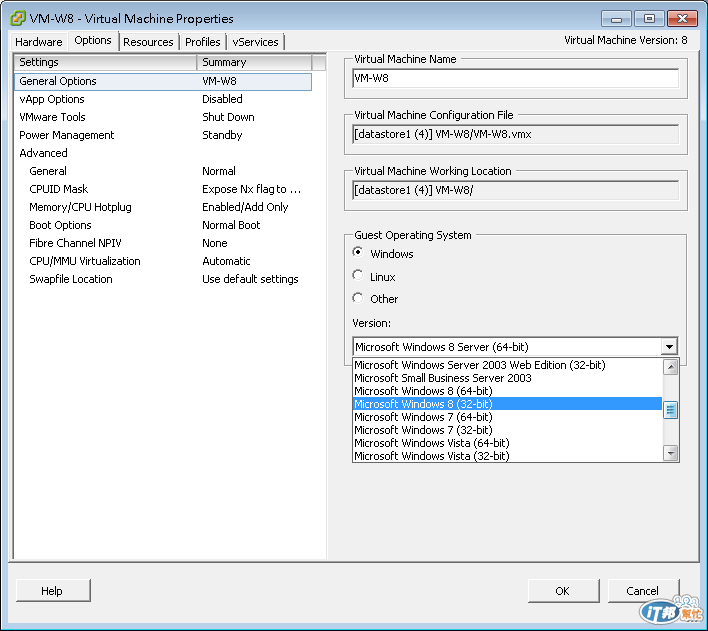Select the Linux guest OS radio button

click(x=358, y=275)
